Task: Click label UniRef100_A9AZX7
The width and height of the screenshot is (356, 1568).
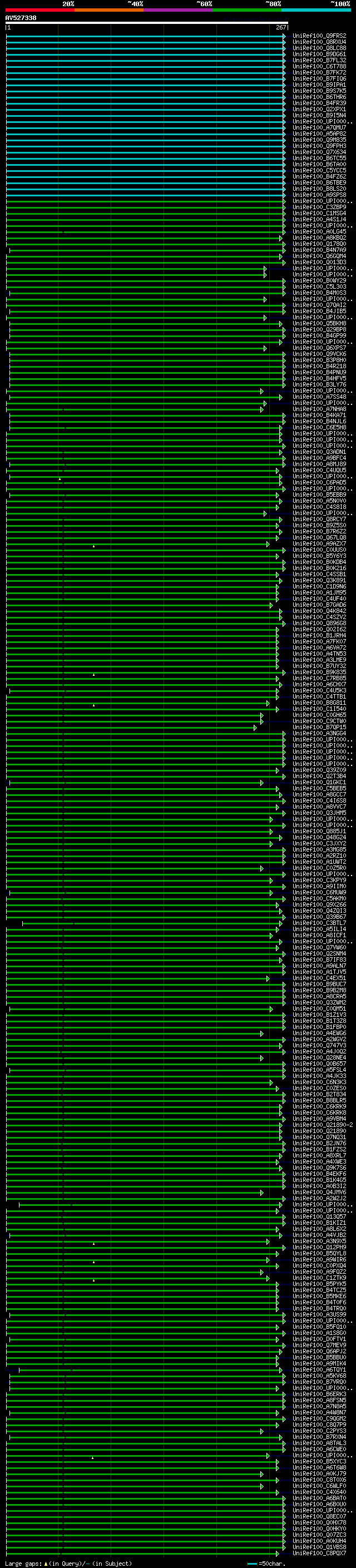Action: [319, 543]
